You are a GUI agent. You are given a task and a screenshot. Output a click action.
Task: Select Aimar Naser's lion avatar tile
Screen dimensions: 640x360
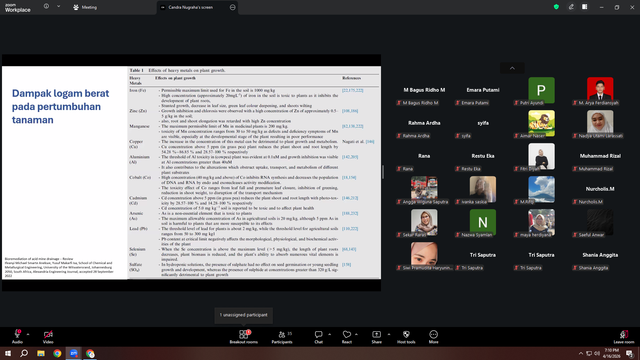[541, 124]
